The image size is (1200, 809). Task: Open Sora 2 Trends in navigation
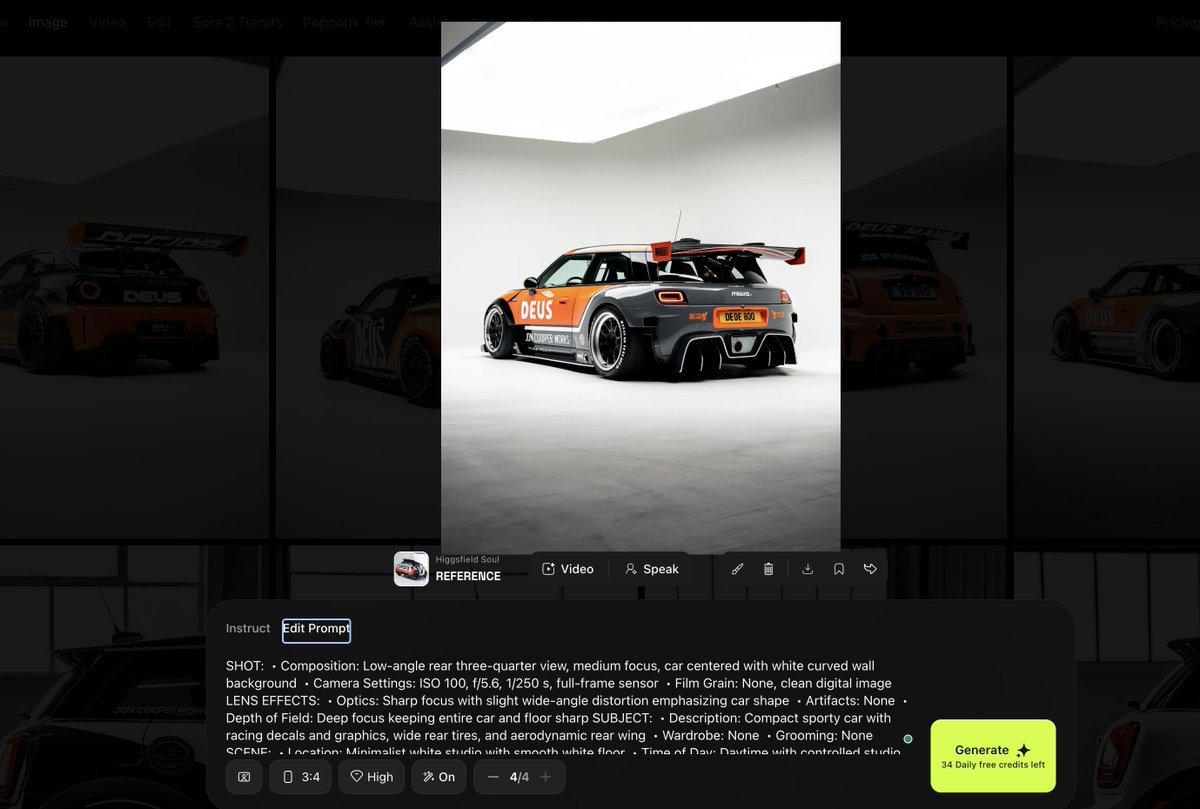[x=237, y=22]
